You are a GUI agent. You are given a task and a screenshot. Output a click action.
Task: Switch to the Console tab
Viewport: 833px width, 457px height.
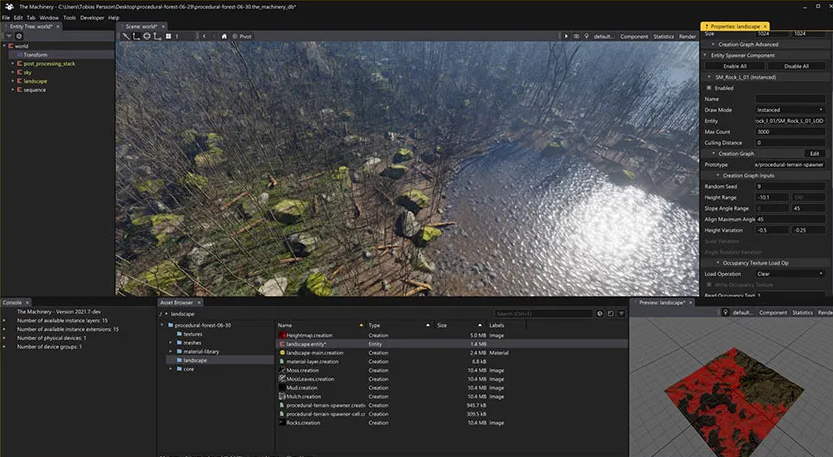click(13, 301)
